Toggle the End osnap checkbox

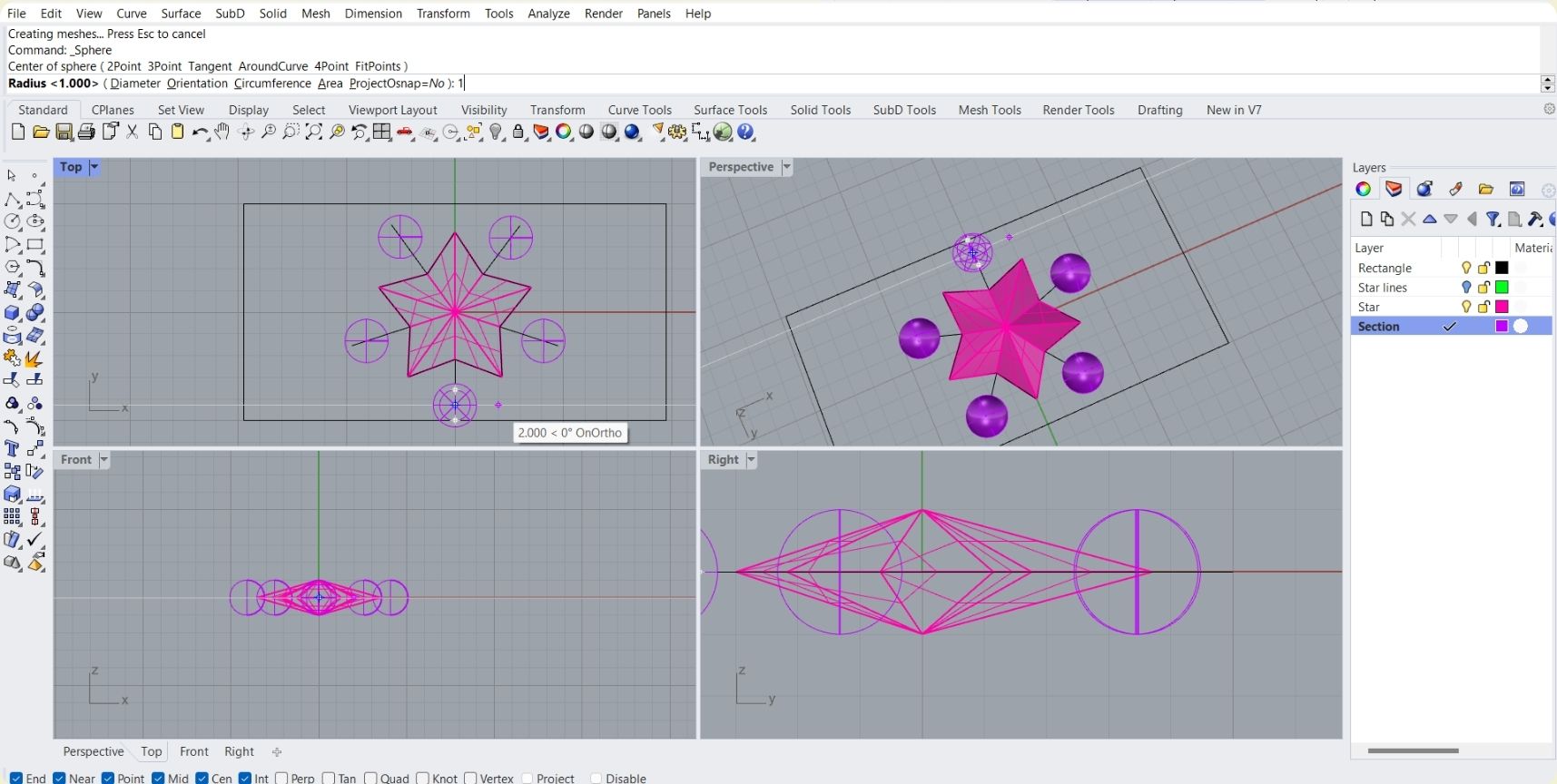[x=16, y=778]
